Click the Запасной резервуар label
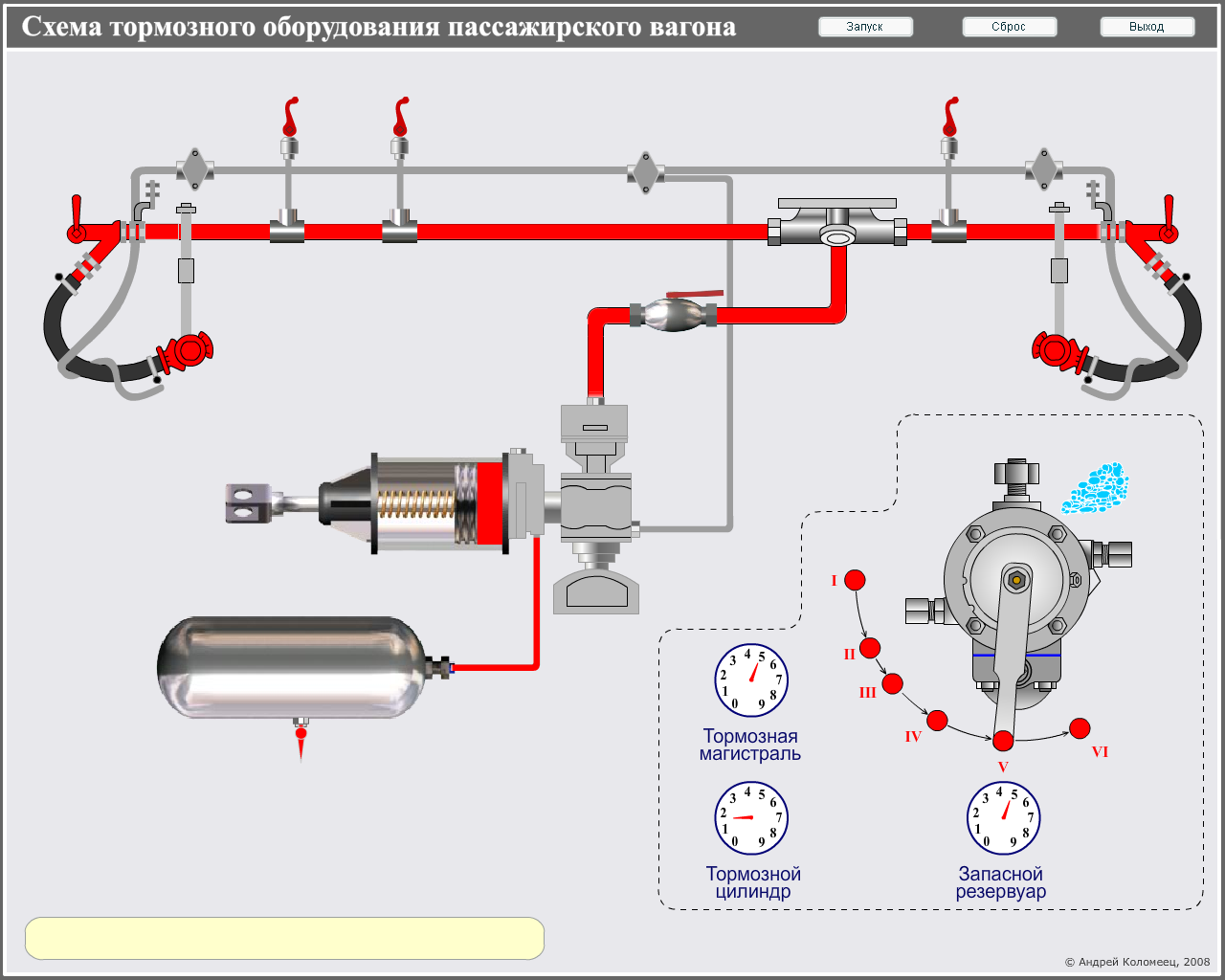The width and height of the screenshot is (1225, 980). [1001, 882]
